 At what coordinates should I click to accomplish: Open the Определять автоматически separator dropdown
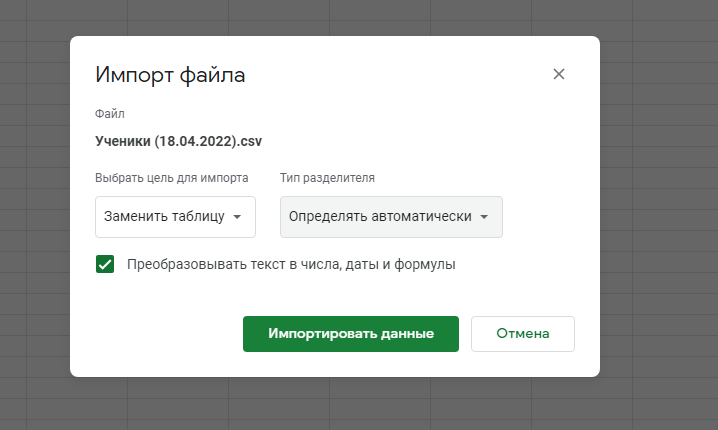391,217
